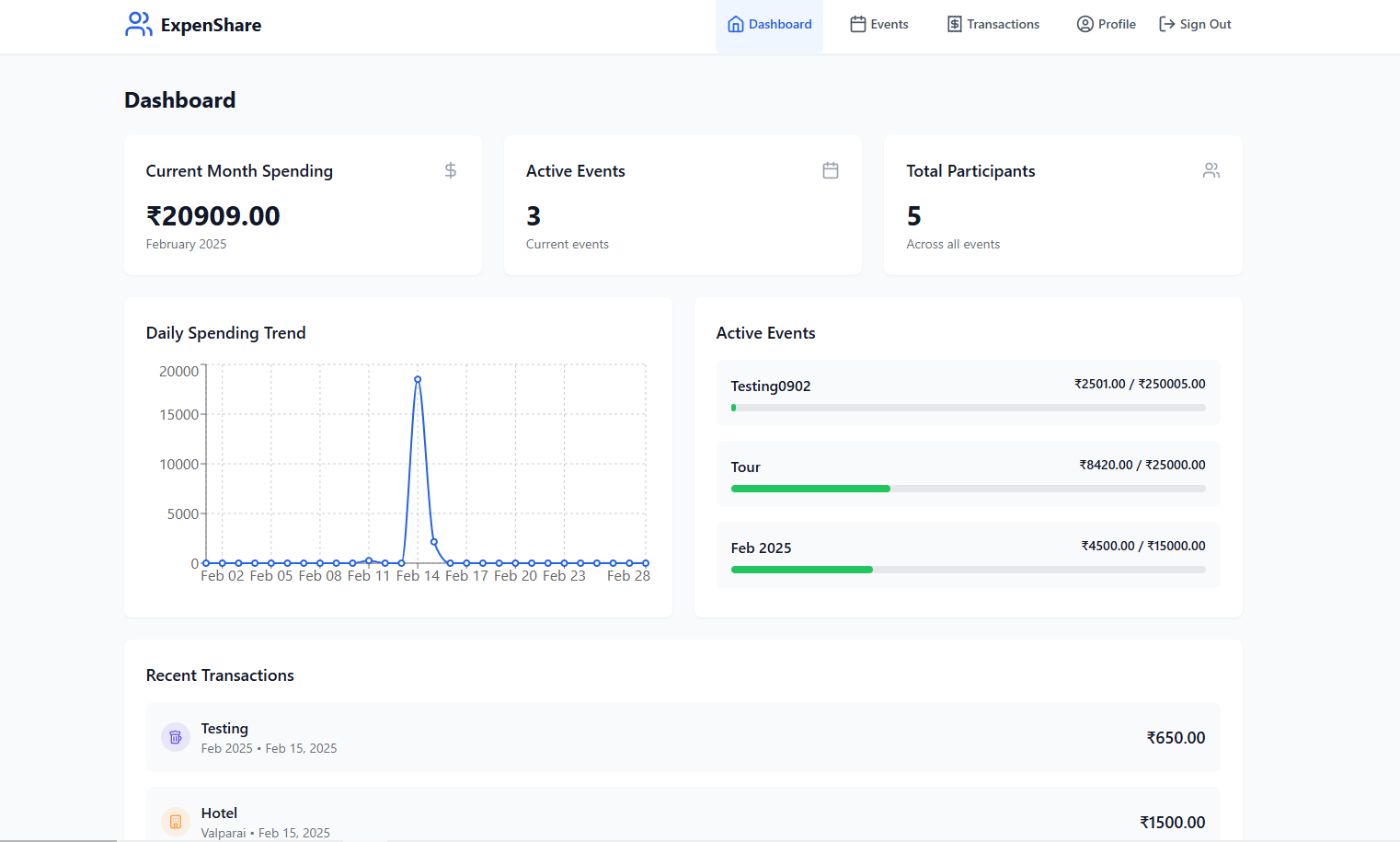Click the ₹4500.00 / ₹15000.00 budget text
Image resolution: width=1400 pixels, height=842 pixels.
(x=1143, y=546)
